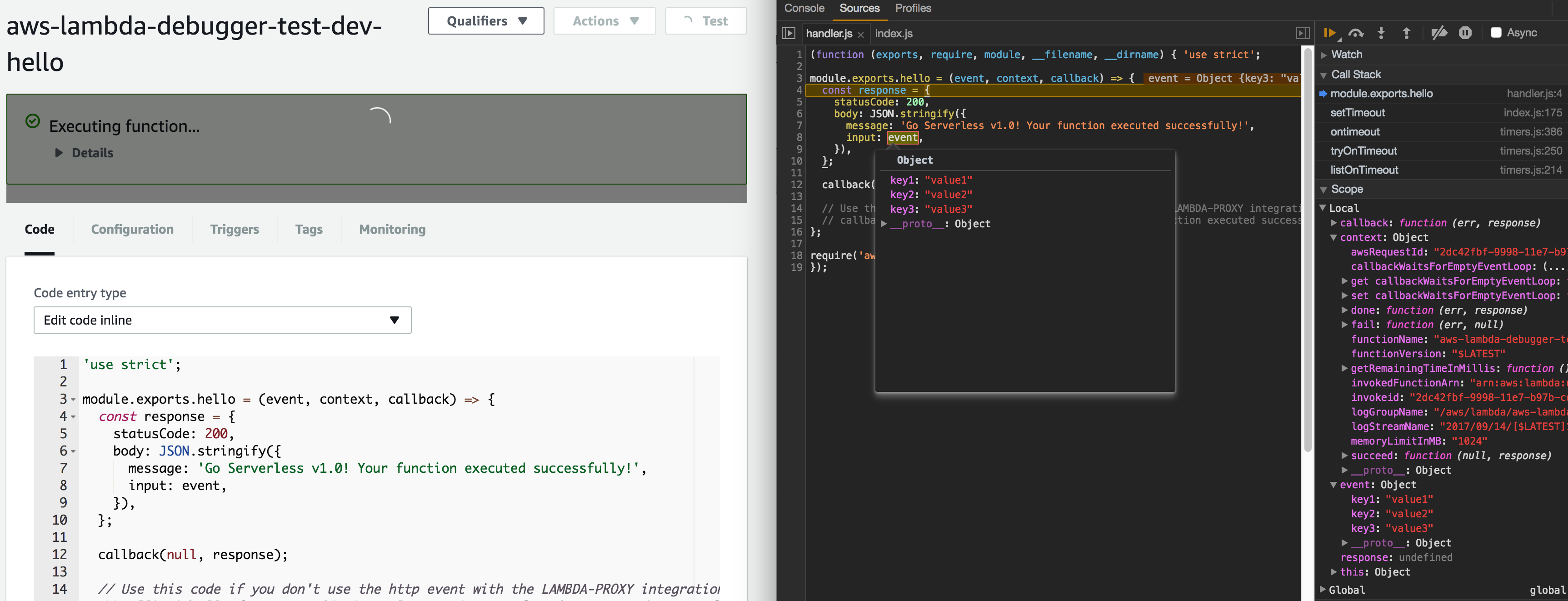The image size is (1568, 601).
Task: Select the Sources tab in debugger
Action: [x=857, y=8]
